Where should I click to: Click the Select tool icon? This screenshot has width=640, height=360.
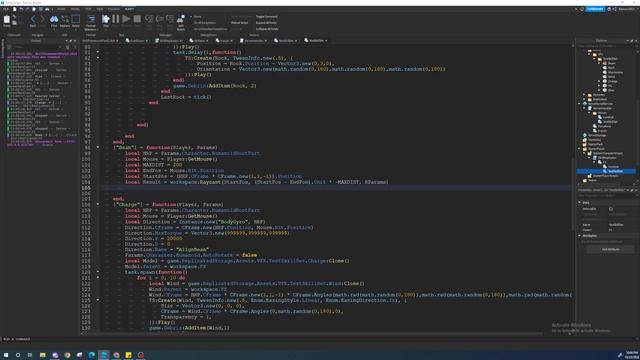point(76,20)
